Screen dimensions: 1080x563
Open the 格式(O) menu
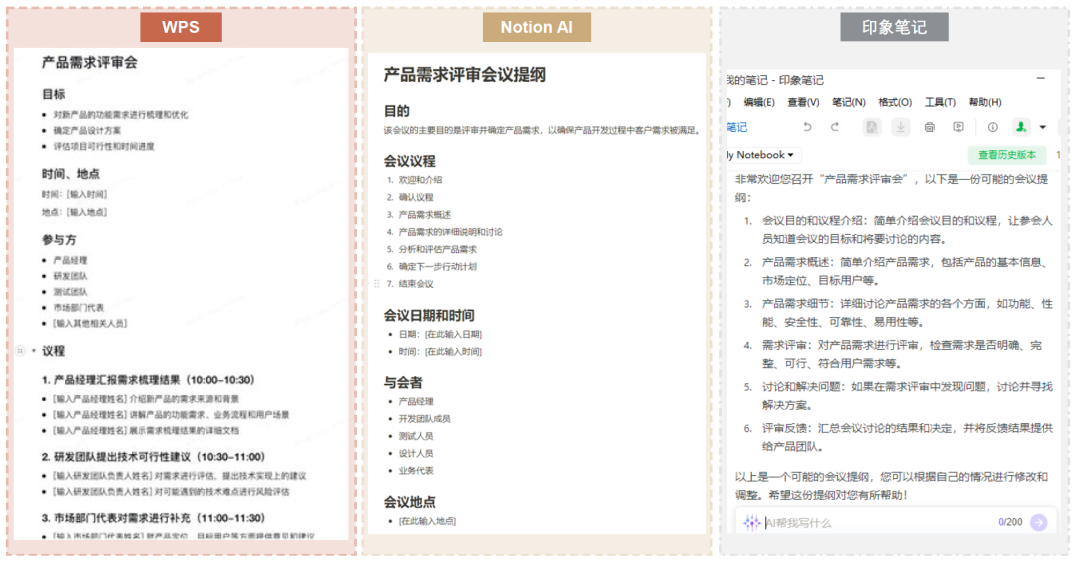pyautogui.click(x=895, y=102)
